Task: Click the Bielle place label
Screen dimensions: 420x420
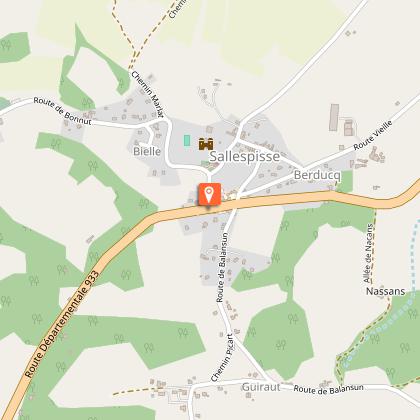Action: click(x=147, y=151)
